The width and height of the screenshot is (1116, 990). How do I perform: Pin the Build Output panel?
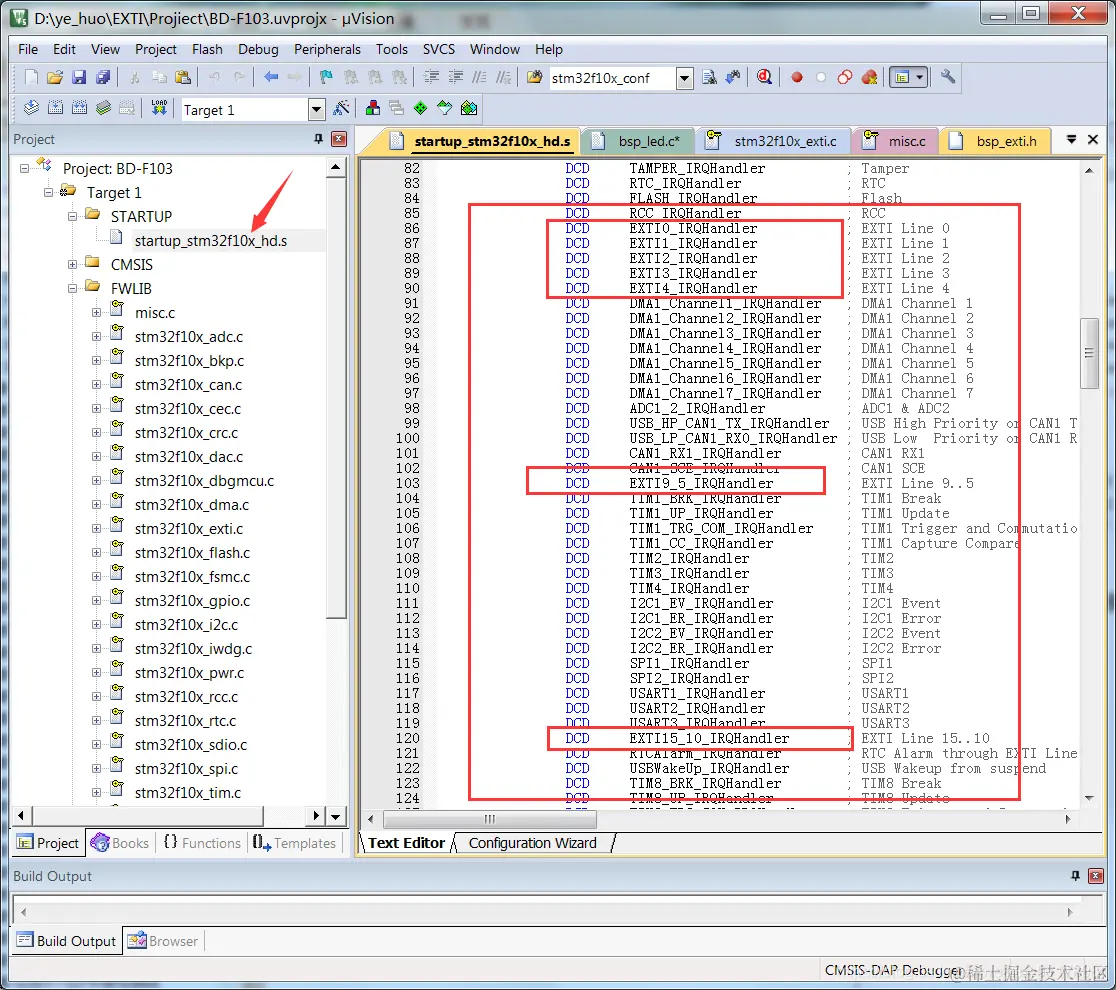pos(1075,876)
